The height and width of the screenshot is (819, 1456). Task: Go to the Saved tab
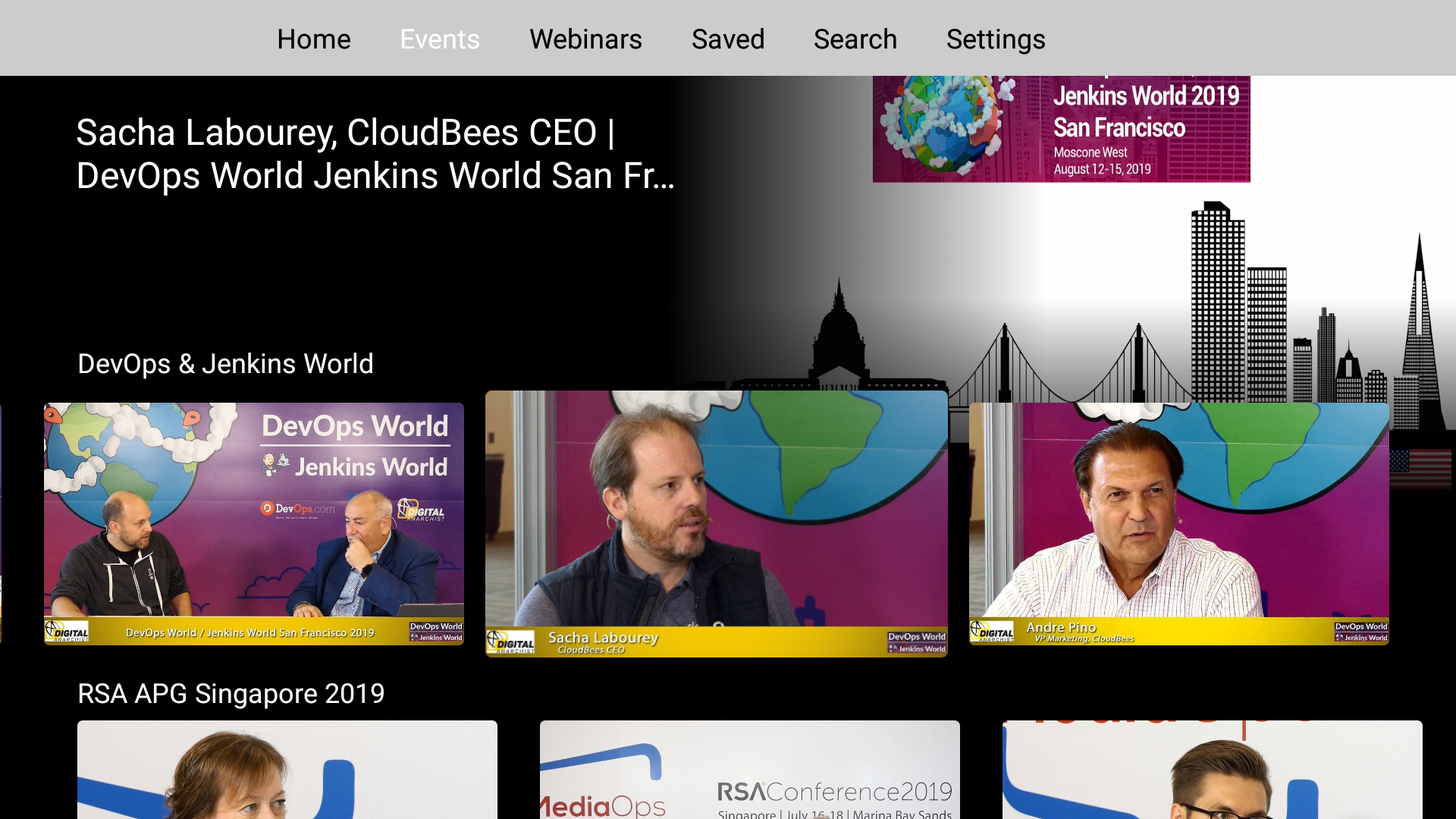[x=728, y=39]
